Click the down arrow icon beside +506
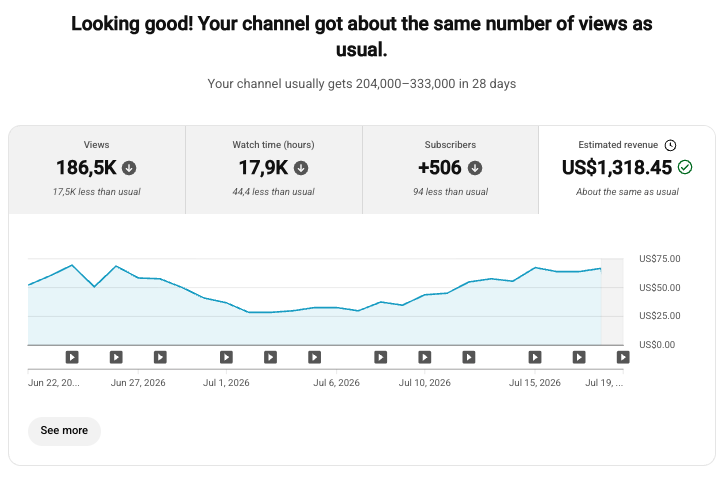This screenshot has height=479, width=724. coord(475,168)
